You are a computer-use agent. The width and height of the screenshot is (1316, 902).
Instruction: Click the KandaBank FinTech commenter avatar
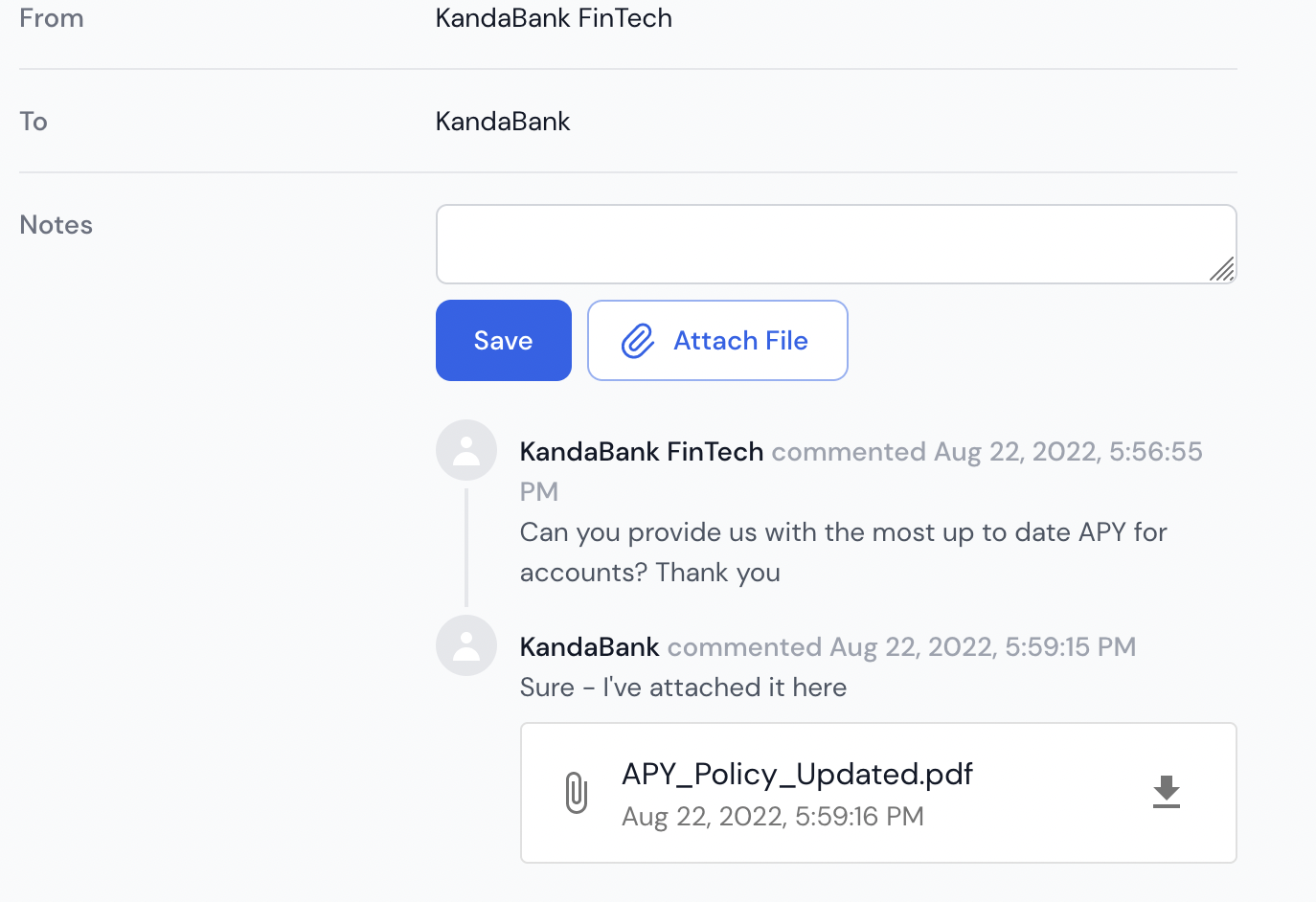[466, 450]
